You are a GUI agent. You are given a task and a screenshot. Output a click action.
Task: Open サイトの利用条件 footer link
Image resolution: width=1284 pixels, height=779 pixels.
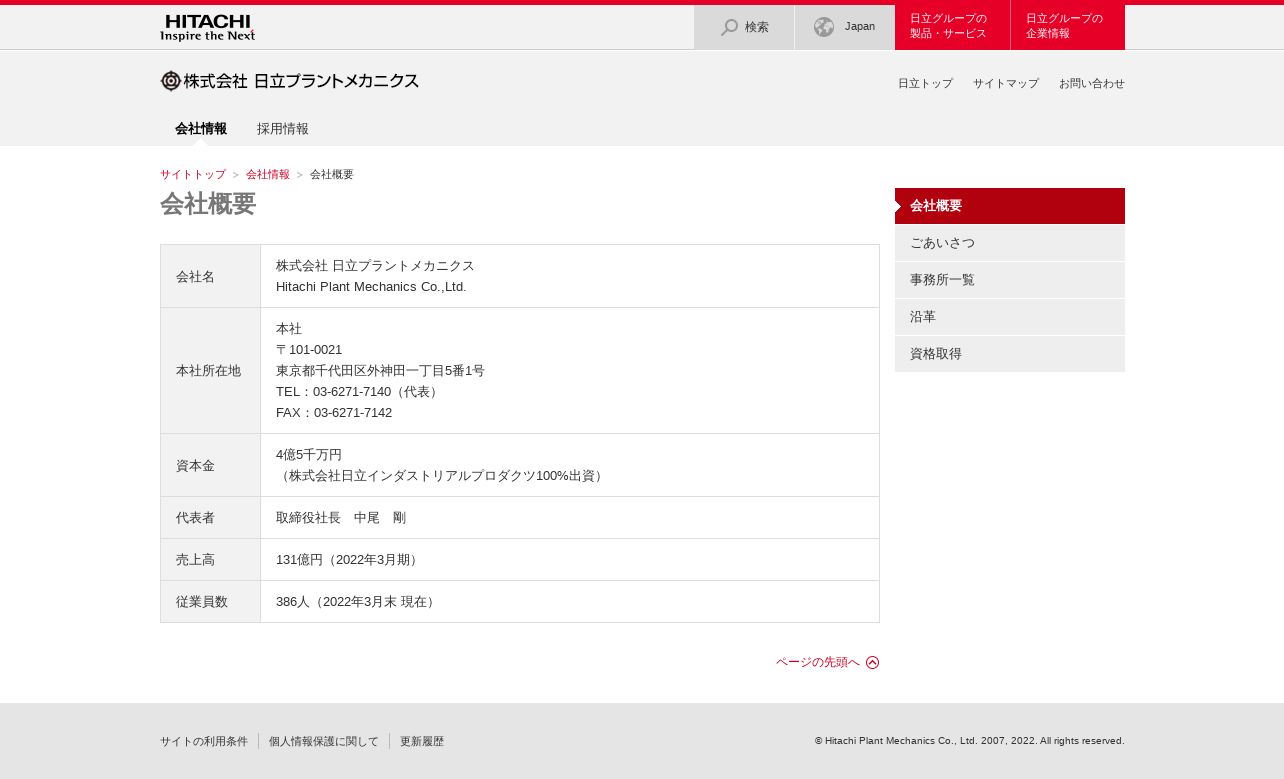tap(204, 742)
